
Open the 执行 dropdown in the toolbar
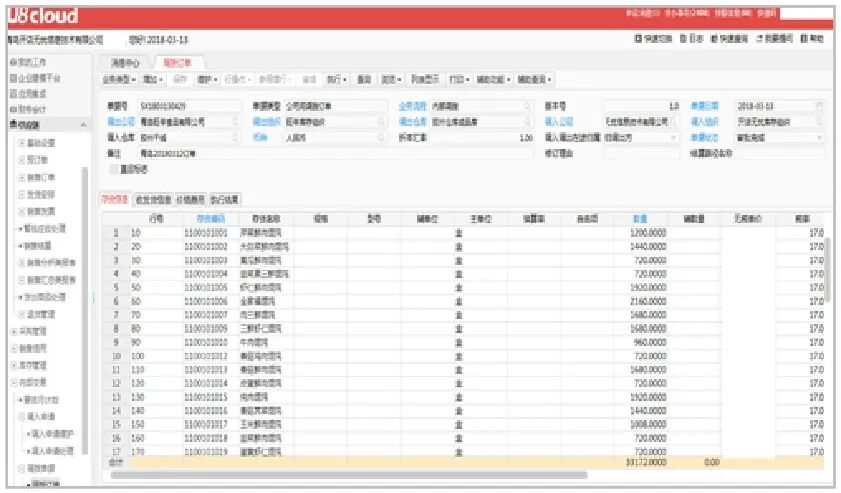point(336,79)
